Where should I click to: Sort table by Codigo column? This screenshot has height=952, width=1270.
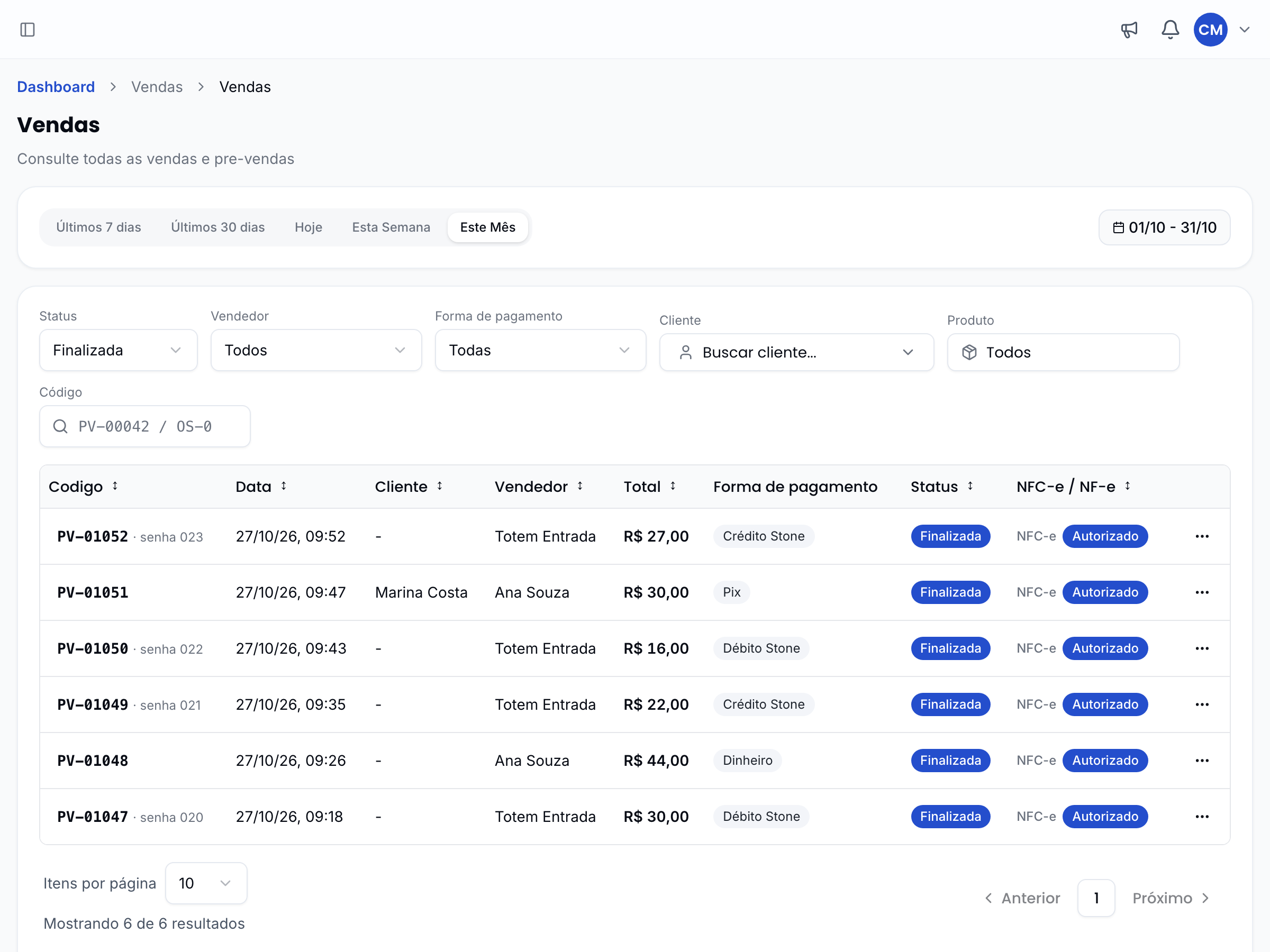tap(84, 487)
